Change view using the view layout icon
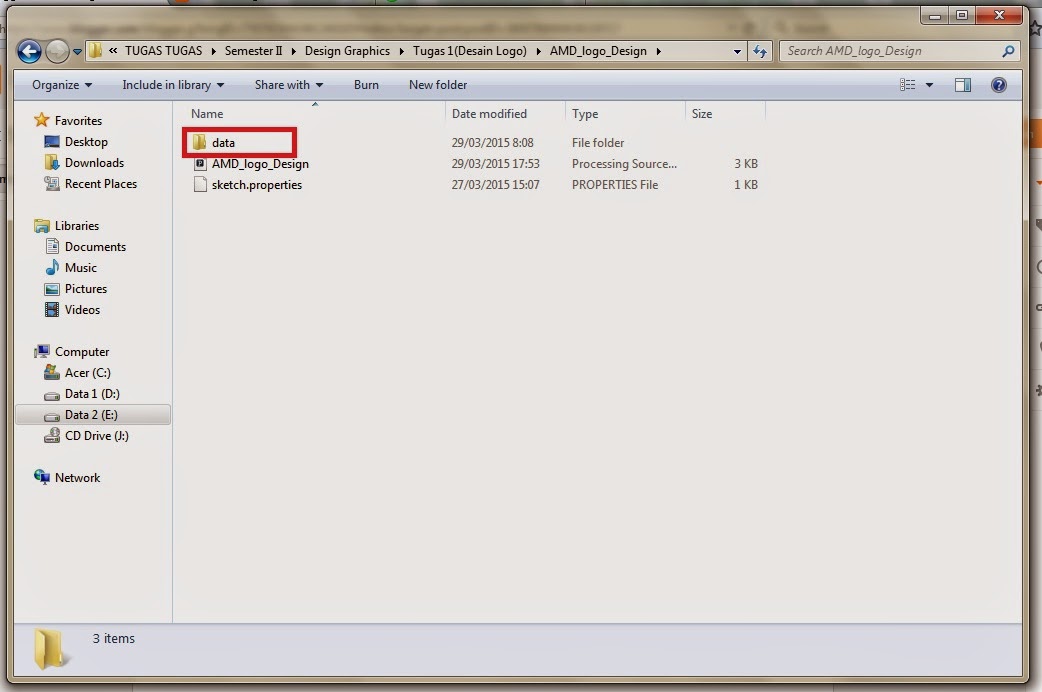Image resolution: width=1042 pixels, height=692 pixels. pyautogui.click(x=908, y=85)
